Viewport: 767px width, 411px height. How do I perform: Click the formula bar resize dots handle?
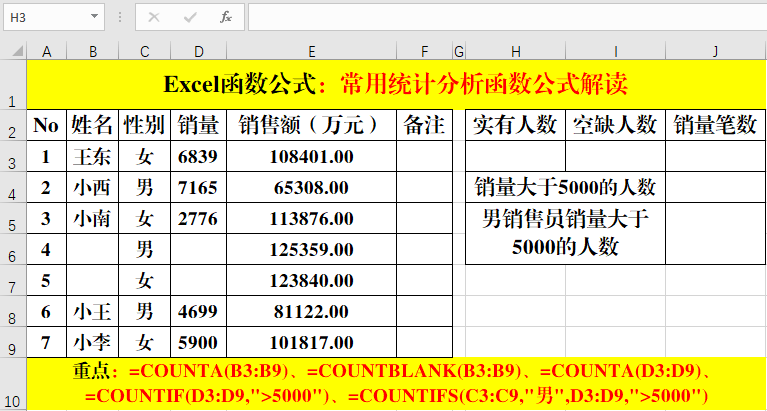[120, 18]
